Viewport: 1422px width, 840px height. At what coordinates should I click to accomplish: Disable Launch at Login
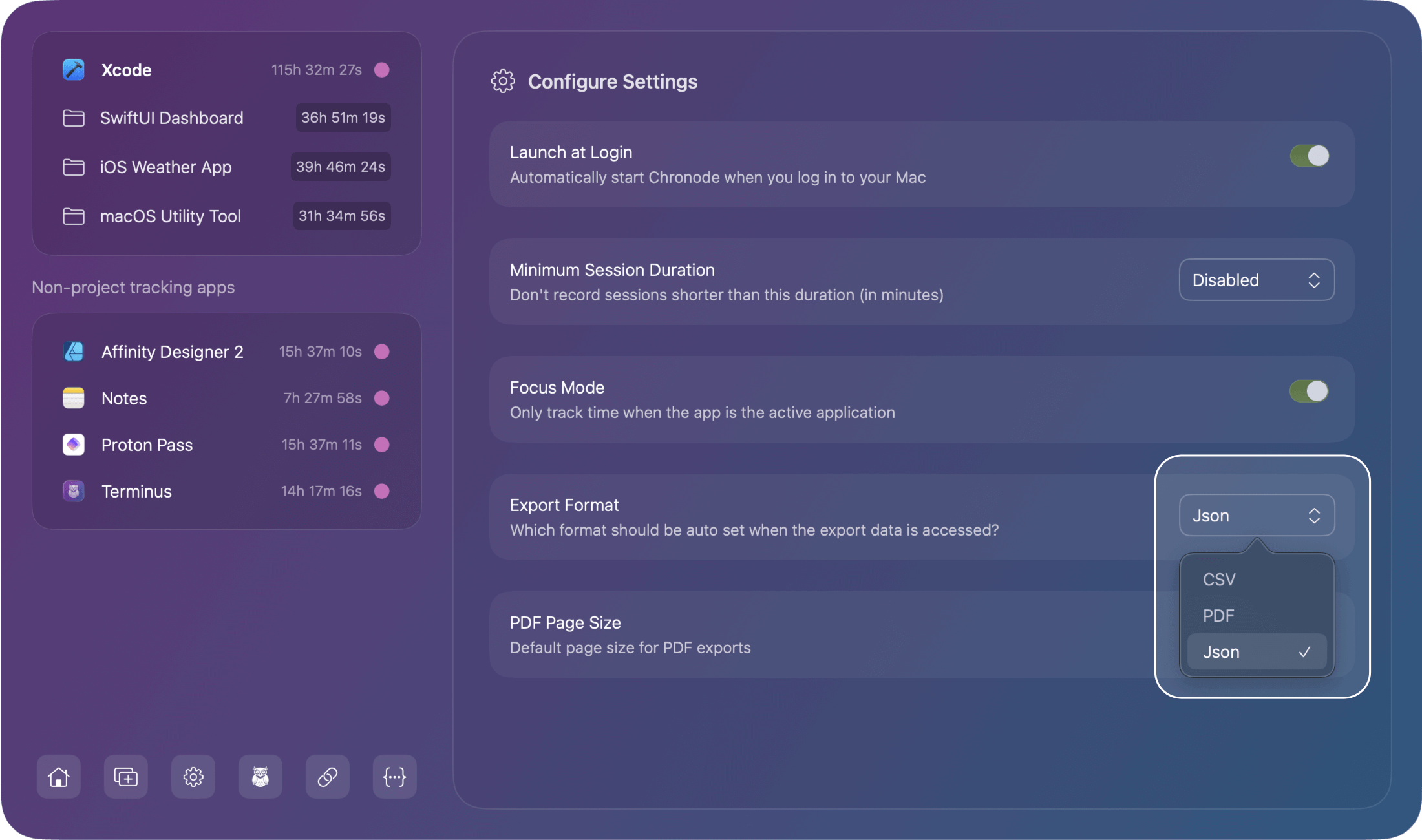click(1309, 156)
